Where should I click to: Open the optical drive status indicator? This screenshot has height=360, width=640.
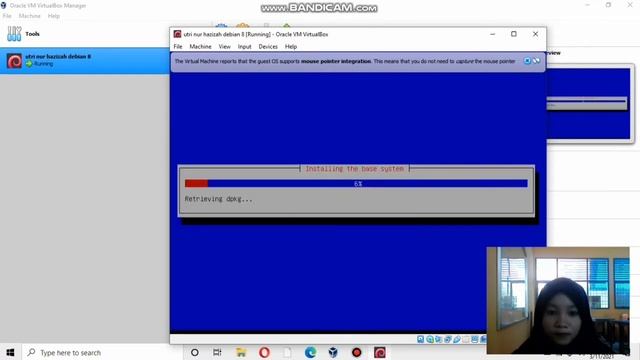pyautogui.click(x=430, y=339)
